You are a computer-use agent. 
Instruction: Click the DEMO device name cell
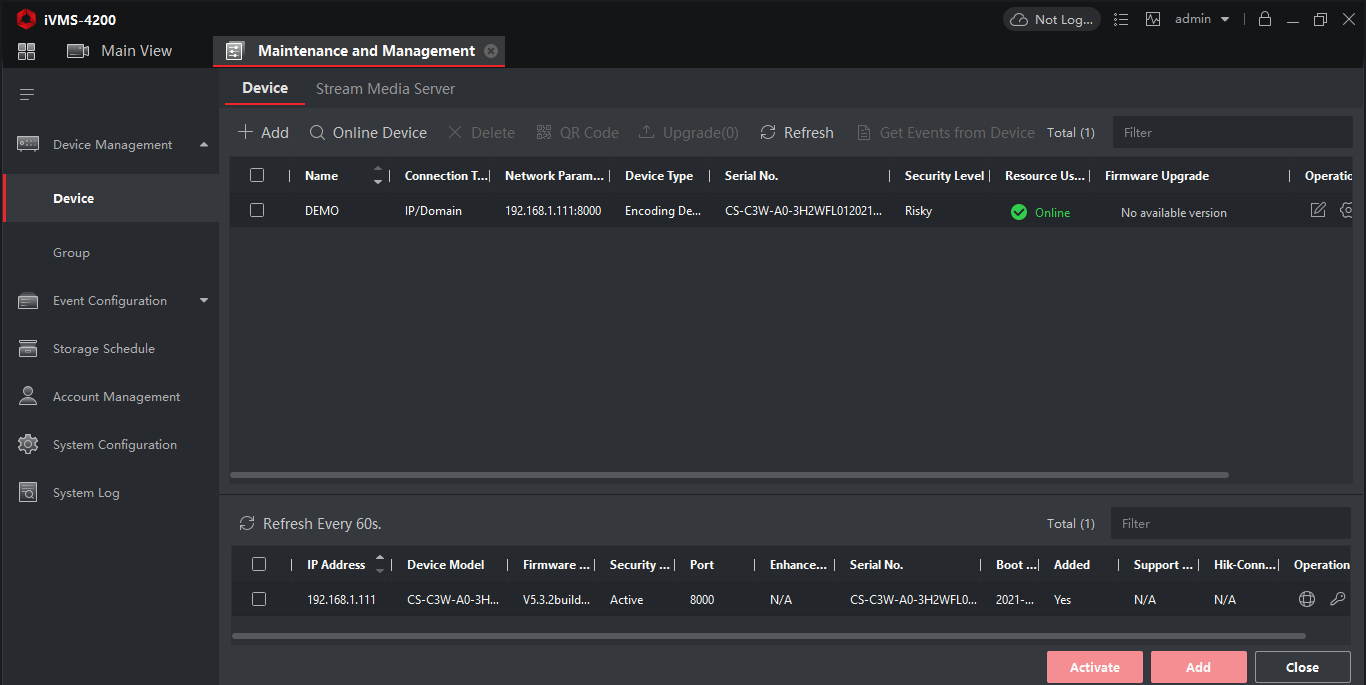(x=322, y=211)
